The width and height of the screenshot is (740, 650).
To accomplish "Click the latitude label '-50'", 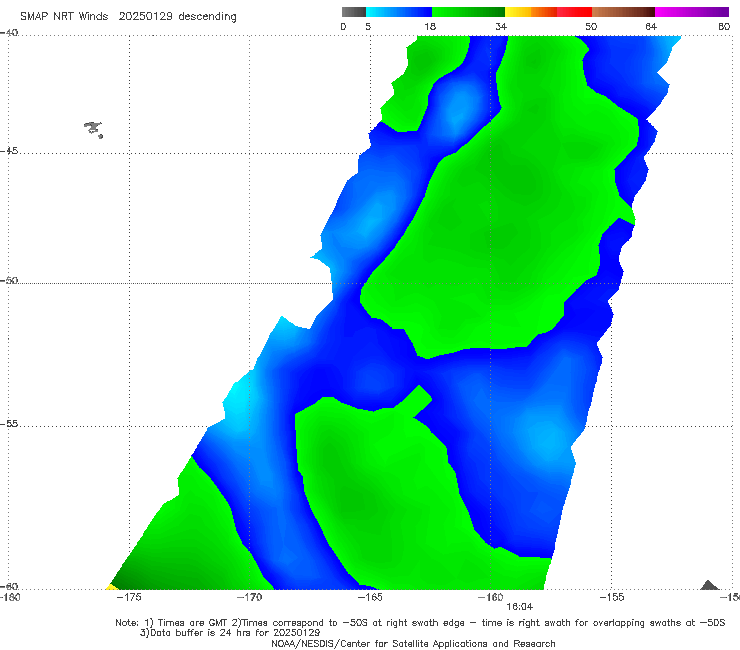I will click(x=9, y=280).
